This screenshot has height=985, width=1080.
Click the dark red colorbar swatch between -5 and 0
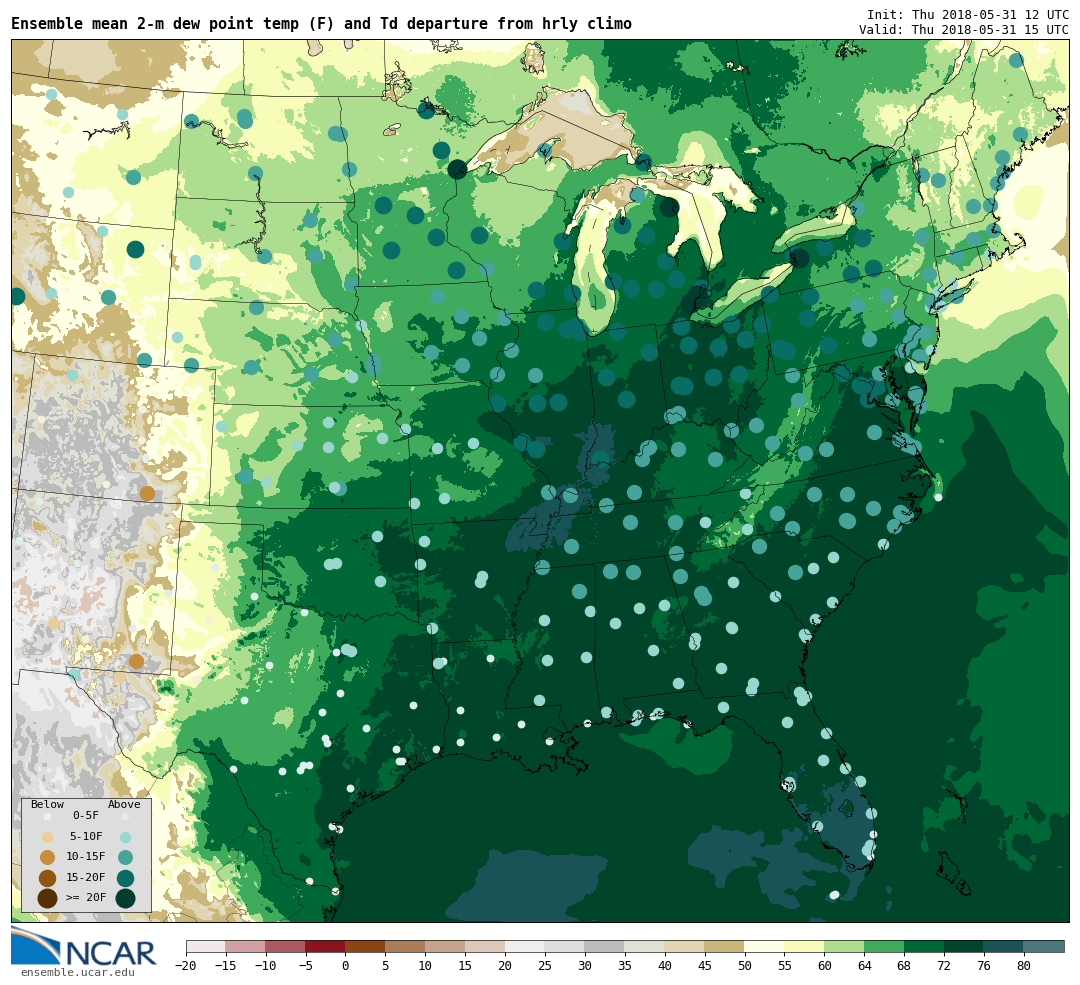pos(325,946)
